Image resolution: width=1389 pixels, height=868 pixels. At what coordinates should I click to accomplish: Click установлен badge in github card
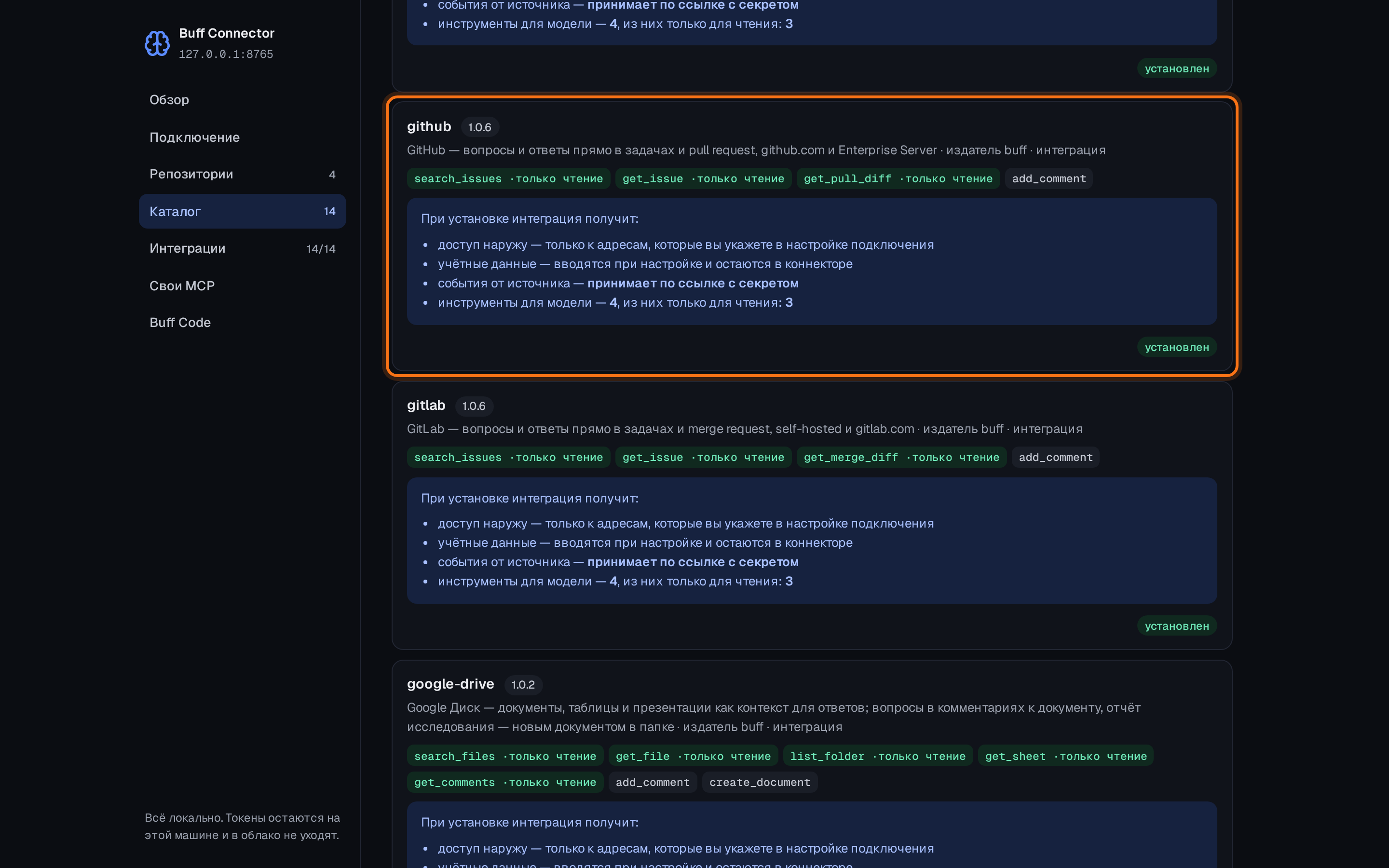(1177, 347)
